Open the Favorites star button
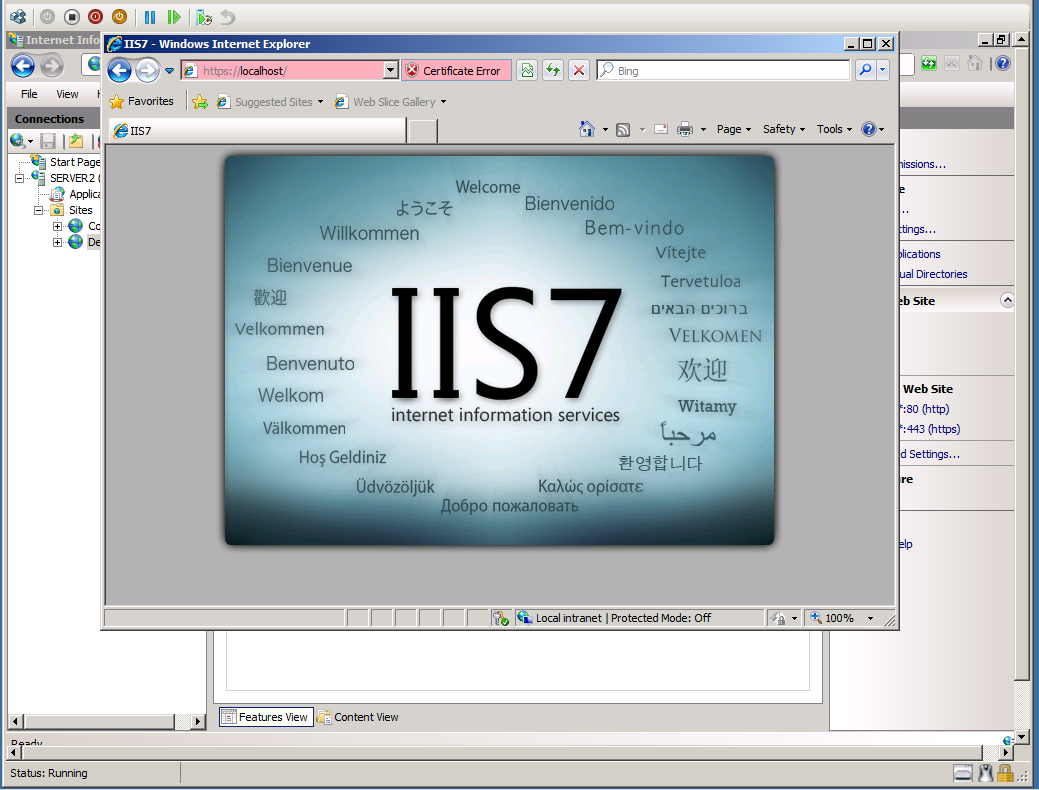Screen dimensions: 1039x790 click(x=141, y=101)
